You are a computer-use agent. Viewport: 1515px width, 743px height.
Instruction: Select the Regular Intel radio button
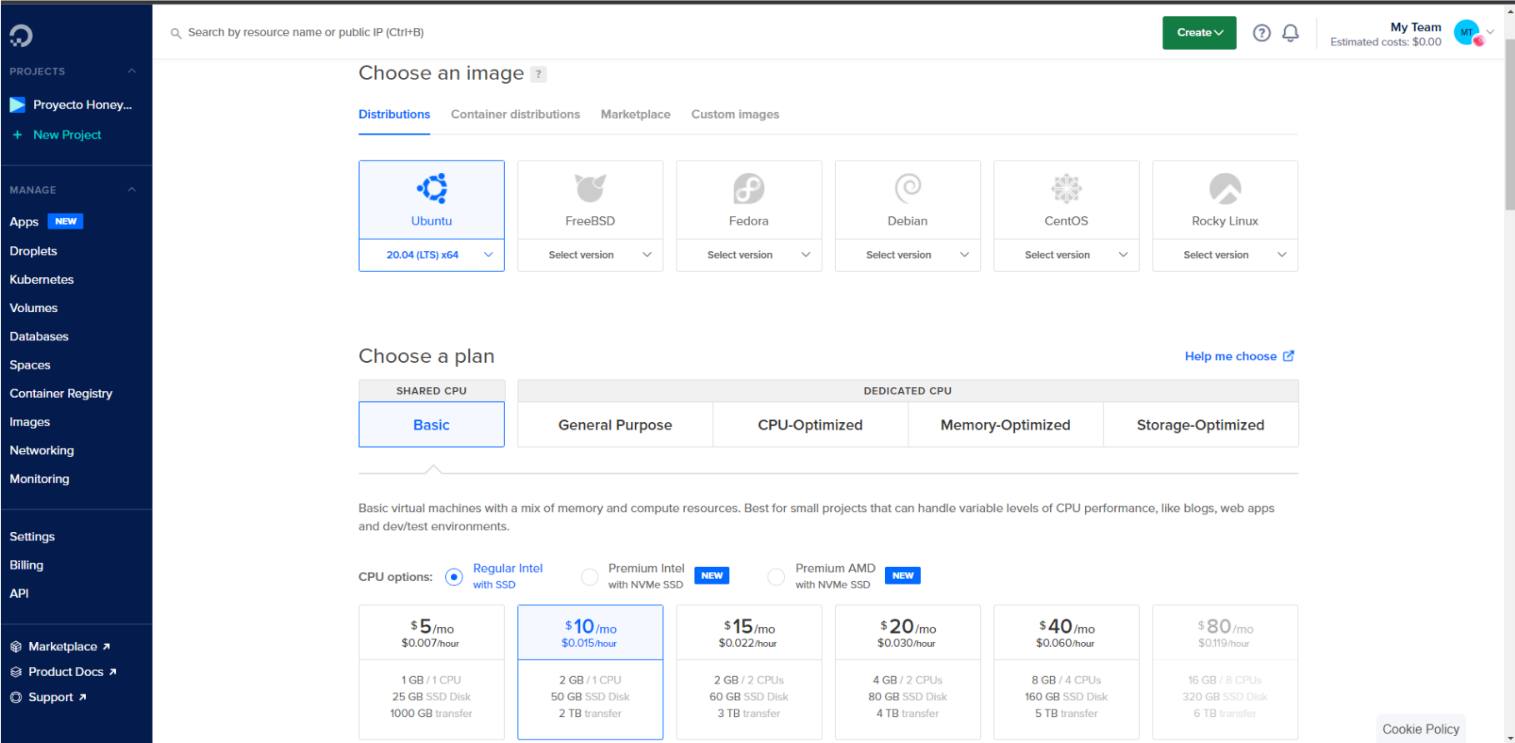pos(454,577)
